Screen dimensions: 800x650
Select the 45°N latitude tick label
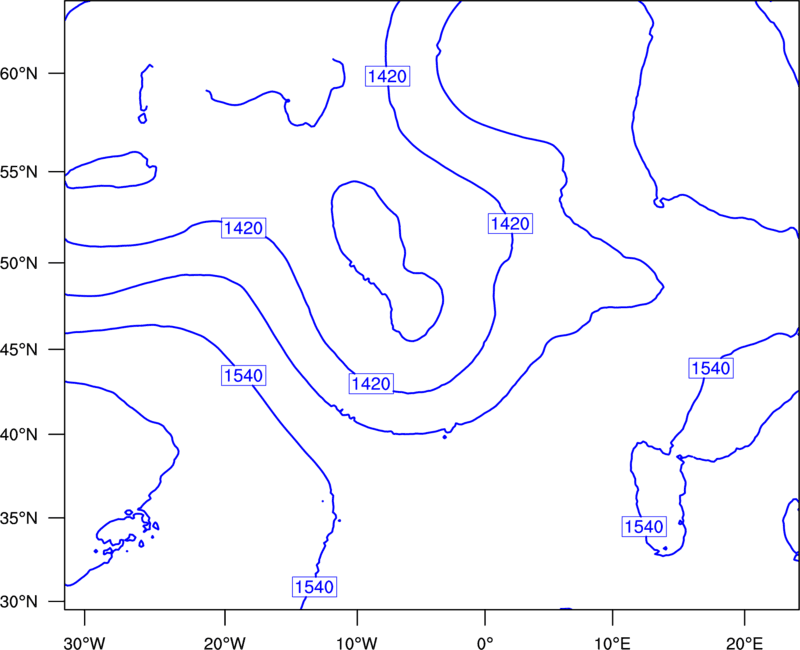click(19, 349)
